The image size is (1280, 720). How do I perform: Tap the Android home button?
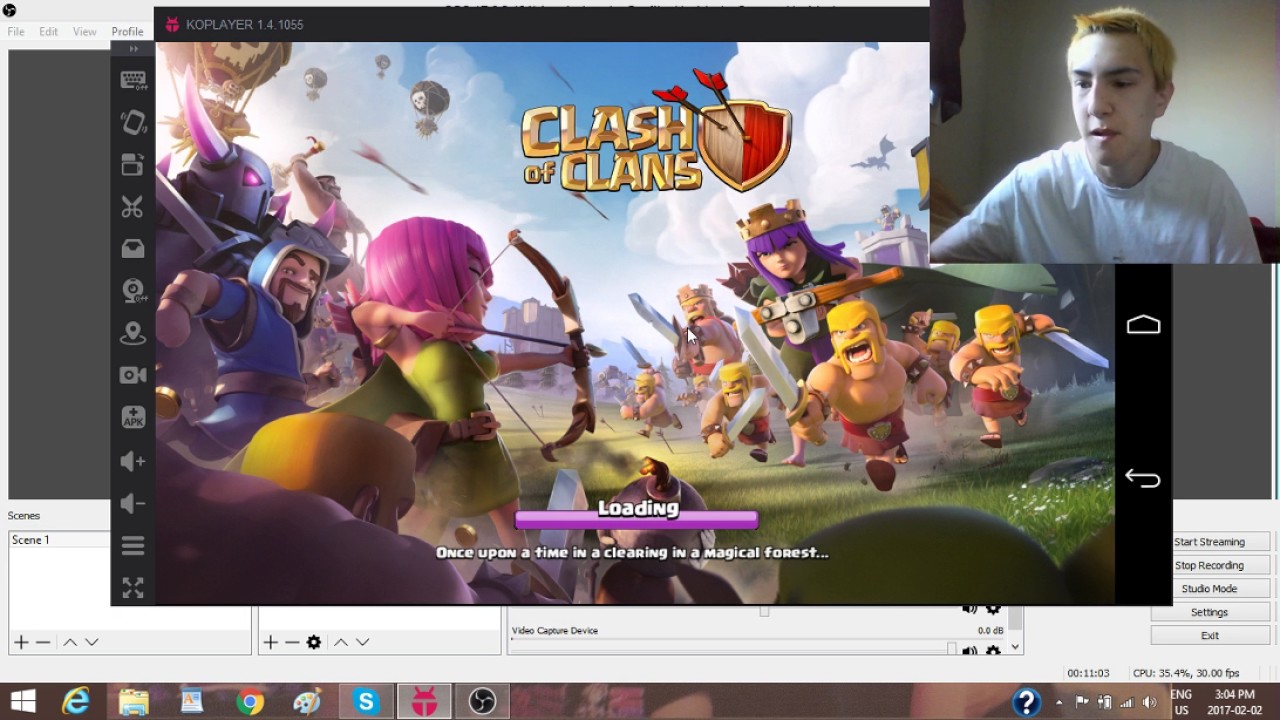coord(1143,325)
